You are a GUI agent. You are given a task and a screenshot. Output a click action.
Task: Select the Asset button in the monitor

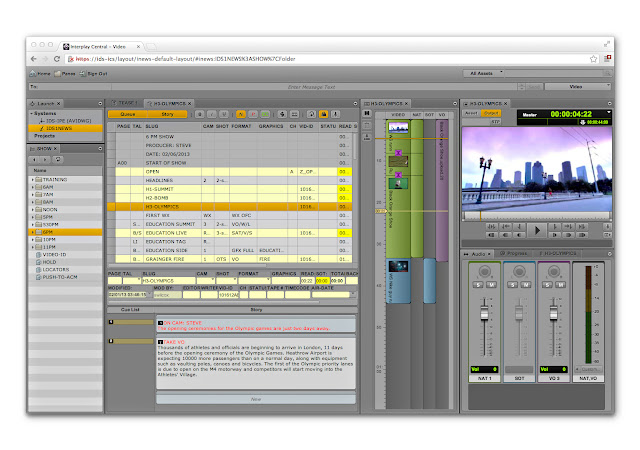point(471,113)
